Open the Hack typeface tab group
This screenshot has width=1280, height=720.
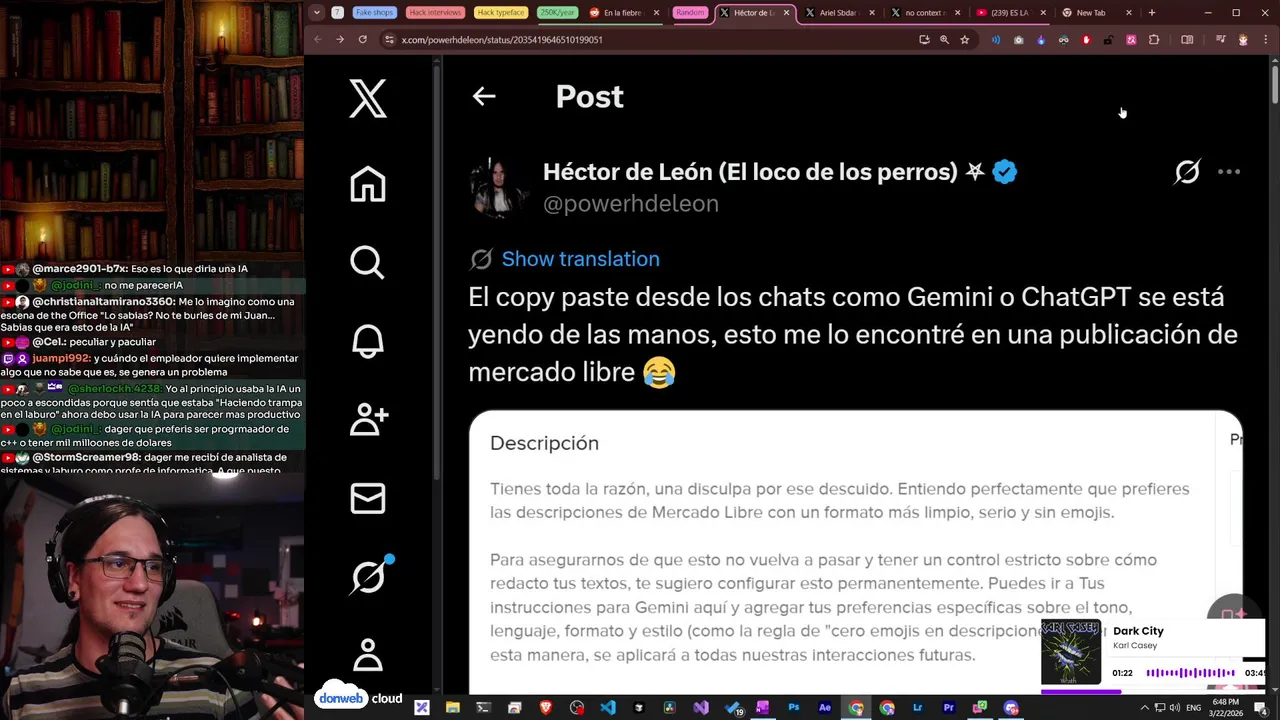pos(501,13)
